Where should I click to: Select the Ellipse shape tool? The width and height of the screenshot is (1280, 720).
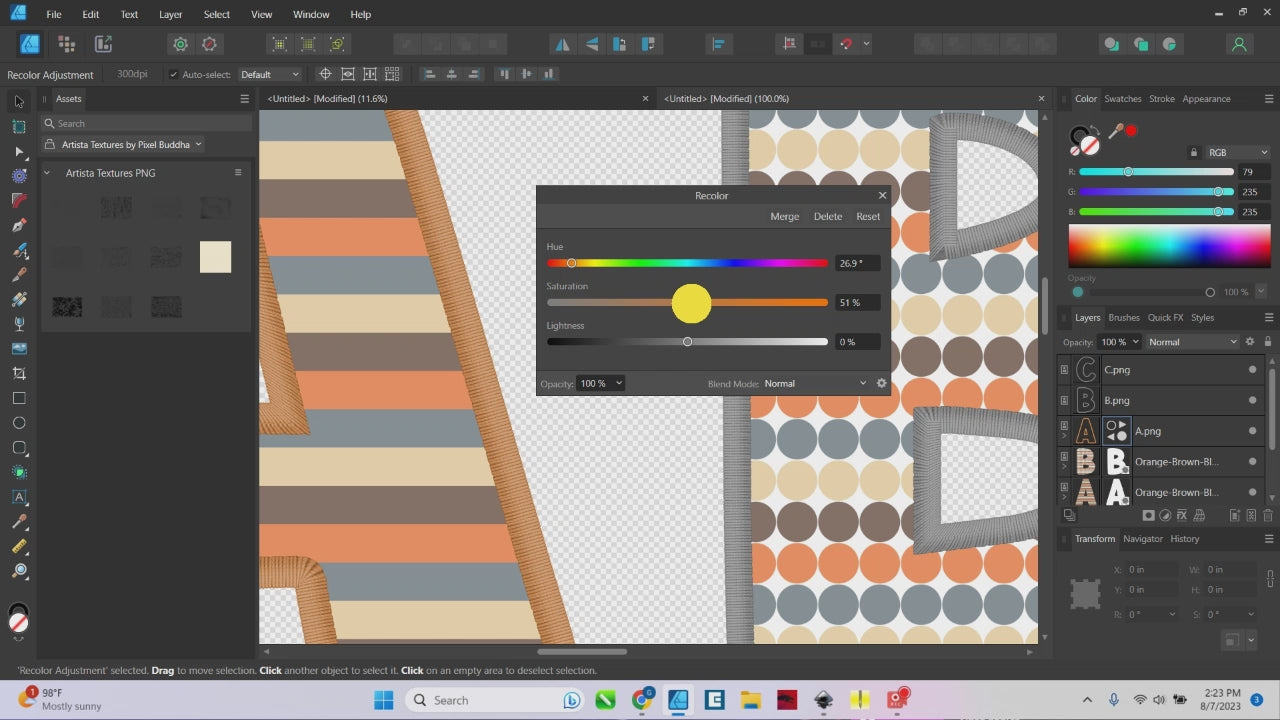point(19,423)
